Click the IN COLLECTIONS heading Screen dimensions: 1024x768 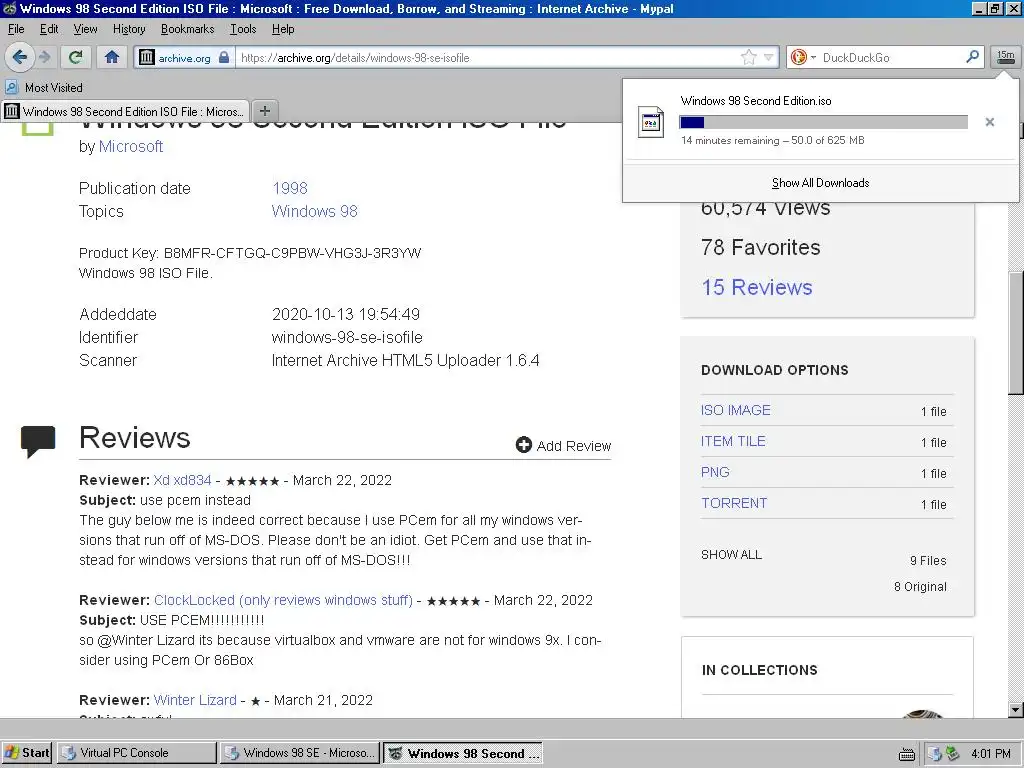tap(760, 670)
